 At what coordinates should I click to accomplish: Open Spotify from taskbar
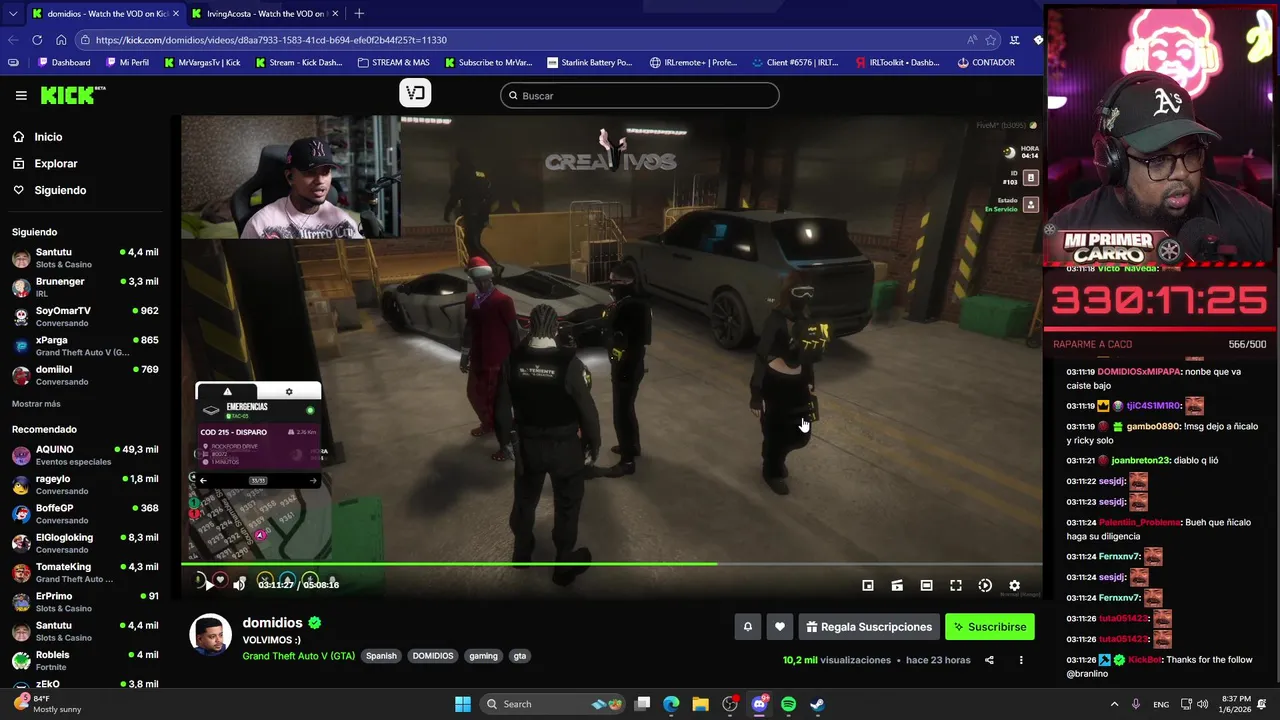coord(788,704)
